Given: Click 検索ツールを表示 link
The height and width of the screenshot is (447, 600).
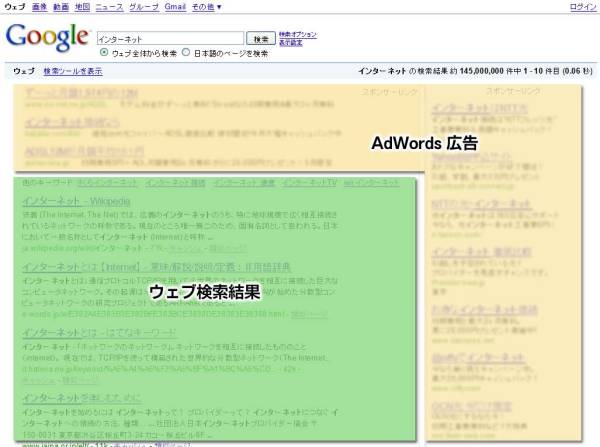Looking at the screenshot, I should click(x=73, y=71).
